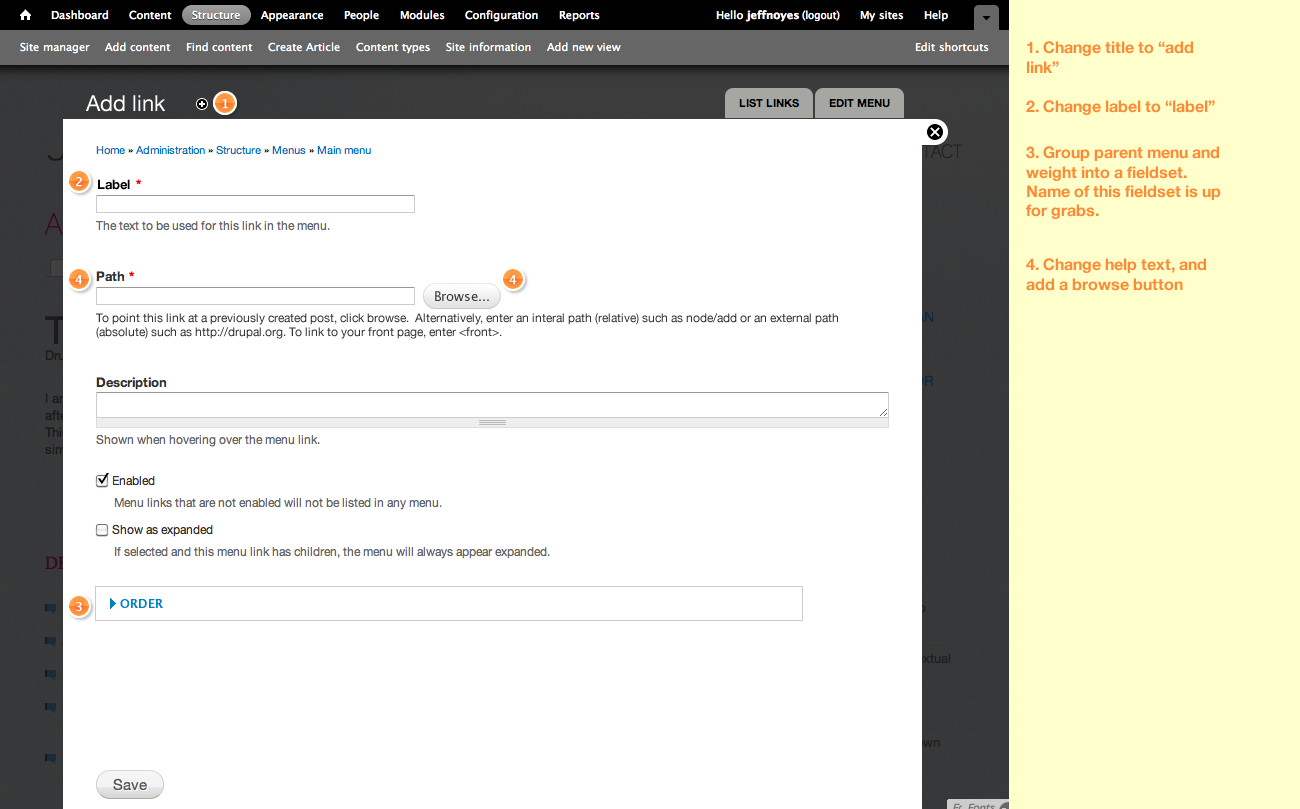
Task: Click the Edit shortcuts link
Action: [x=952, y=47]
